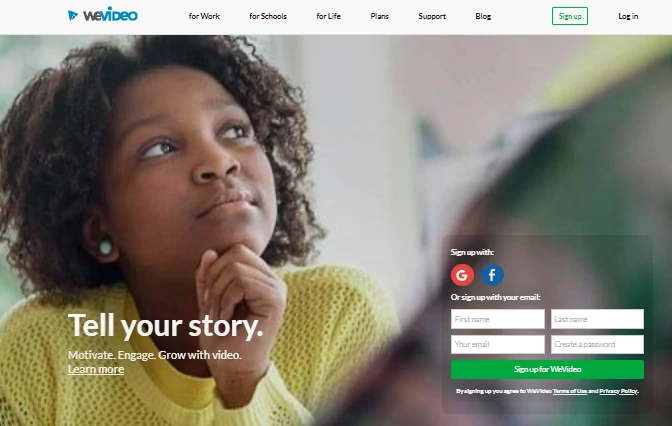
Task: Click the Log in link
Action: click(x=628, y=16)
